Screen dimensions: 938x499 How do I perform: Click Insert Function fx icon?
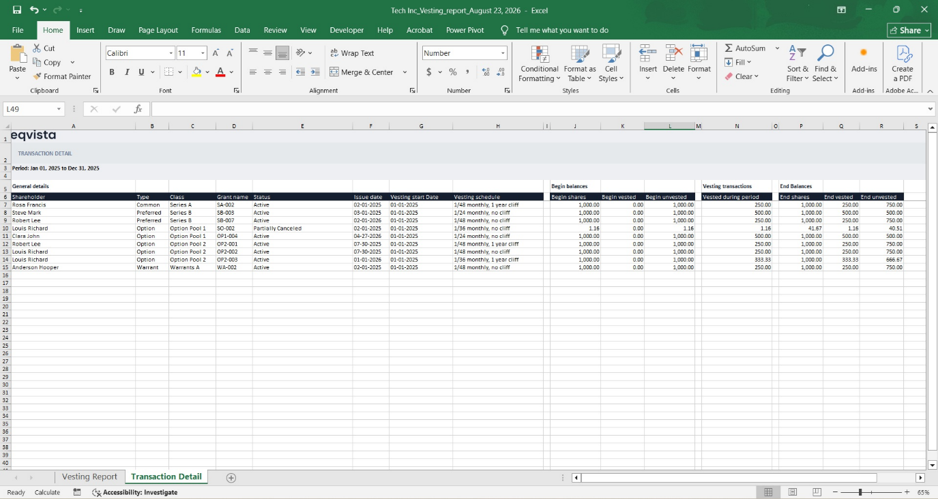click(138, 109)
